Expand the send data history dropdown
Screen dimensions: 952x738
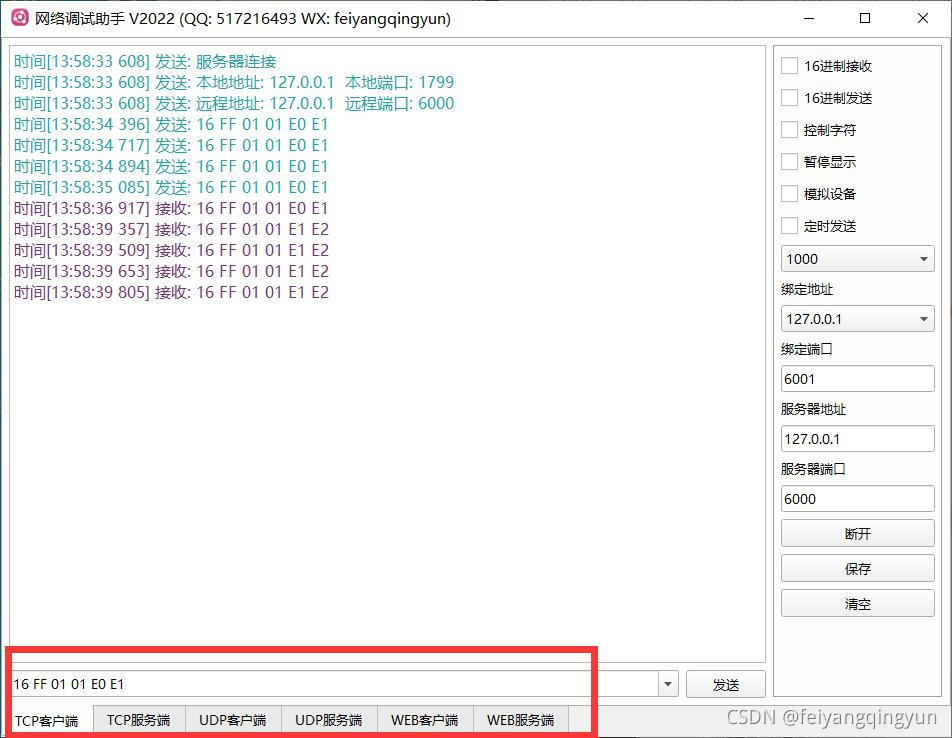[666, 684]
